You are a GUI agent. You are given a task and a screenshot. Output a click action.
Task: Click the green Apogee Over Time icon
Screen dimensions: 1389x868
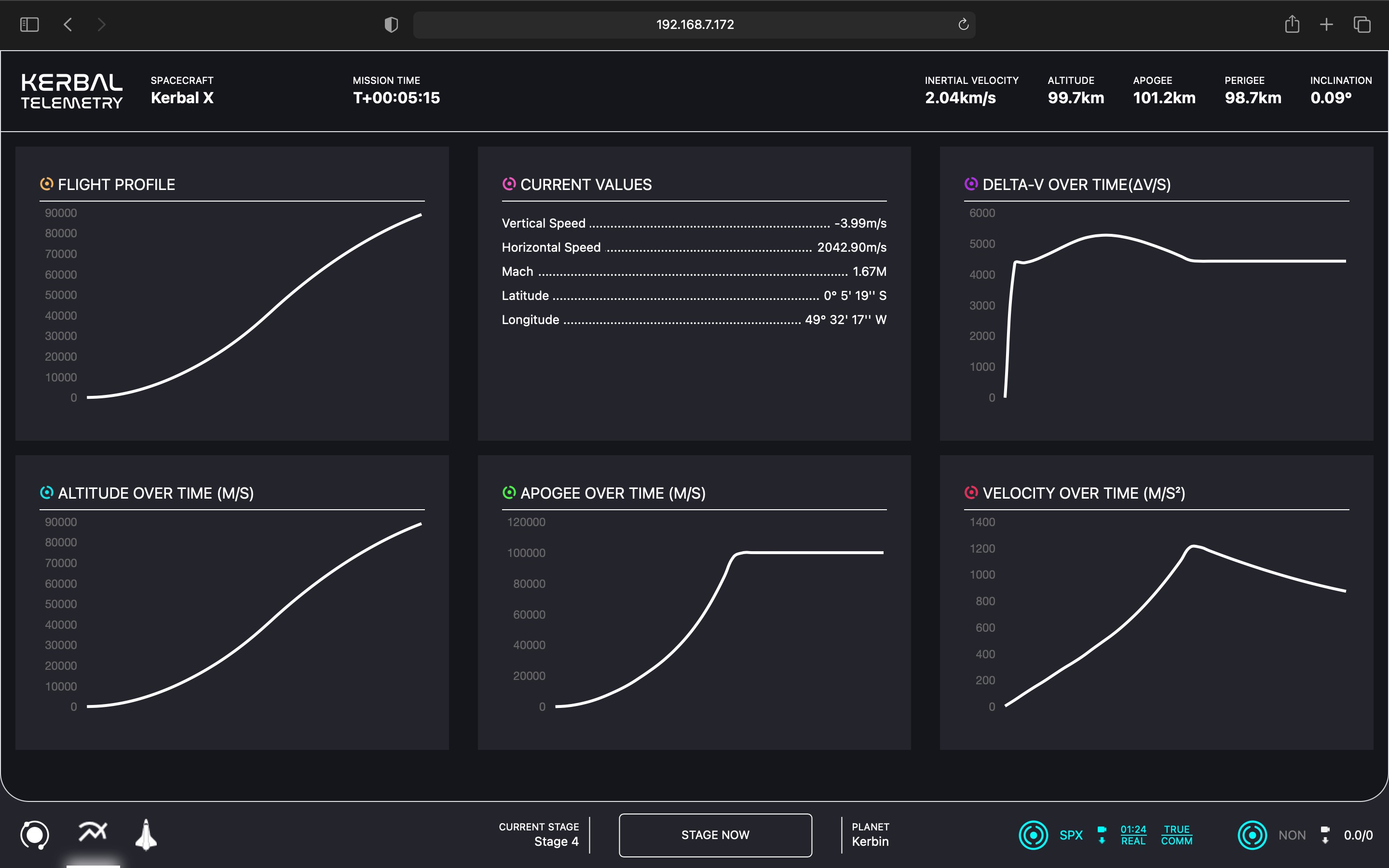point(508,492)
